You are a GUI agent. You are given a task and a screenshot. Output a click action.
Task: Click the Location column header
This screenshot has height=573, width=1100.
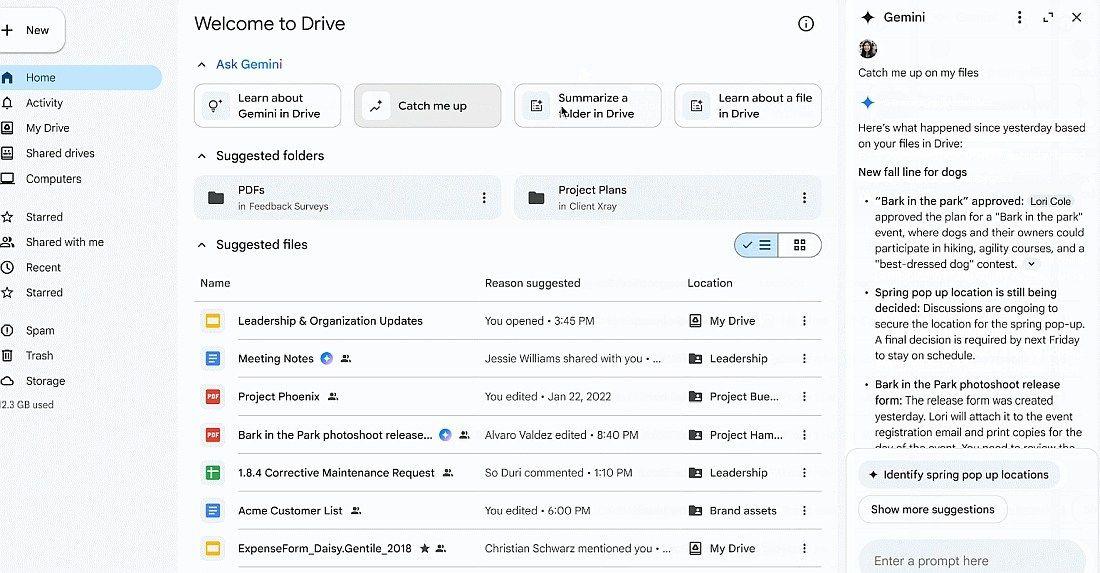(710, 283)
